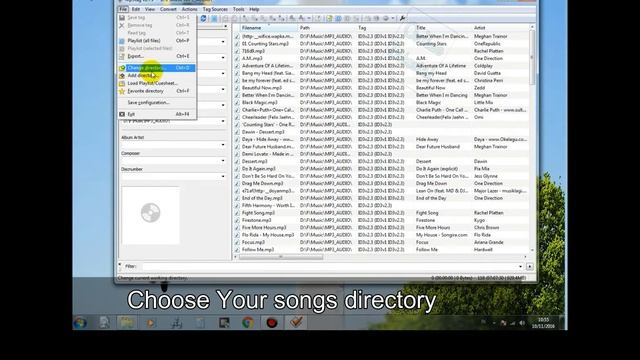This screenshot has height=360, width=640.
Task: Choose Change directory in File menu
Action: coord(157,68)
